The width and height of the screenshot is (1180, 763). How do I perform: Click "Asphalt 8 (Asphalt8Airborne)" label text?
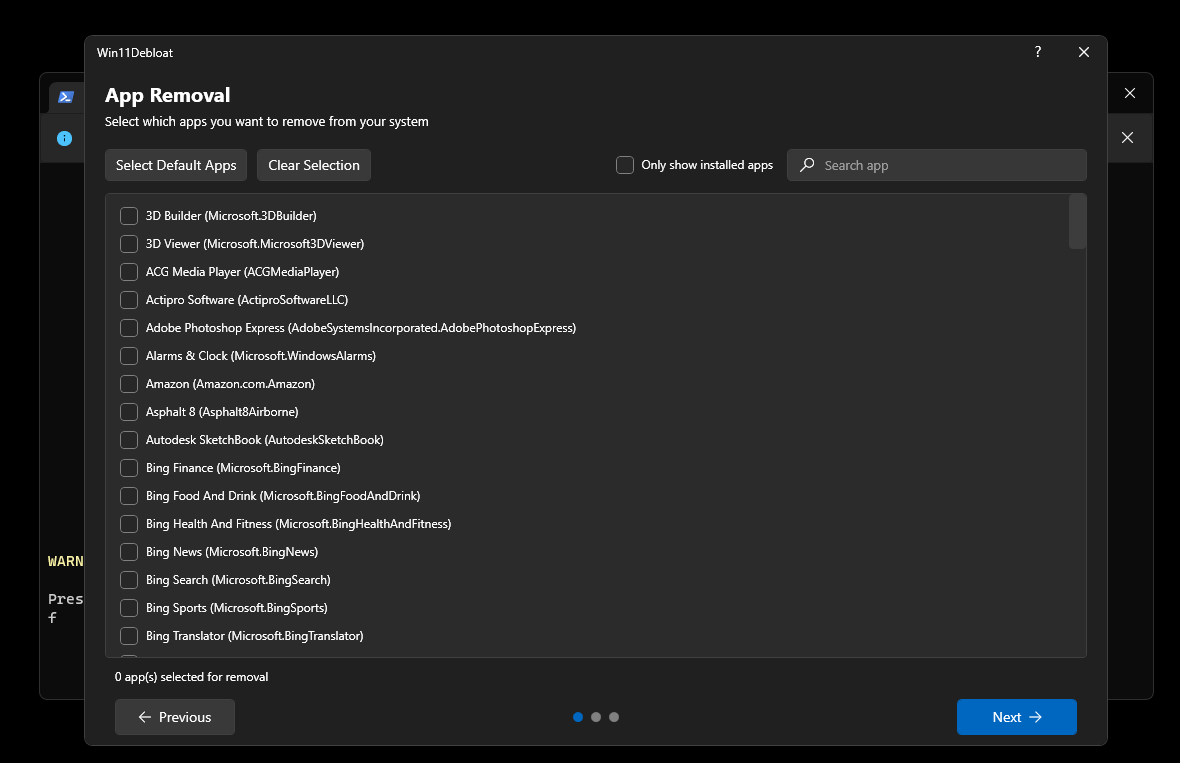pyautogui.click(x=222, y=412)
